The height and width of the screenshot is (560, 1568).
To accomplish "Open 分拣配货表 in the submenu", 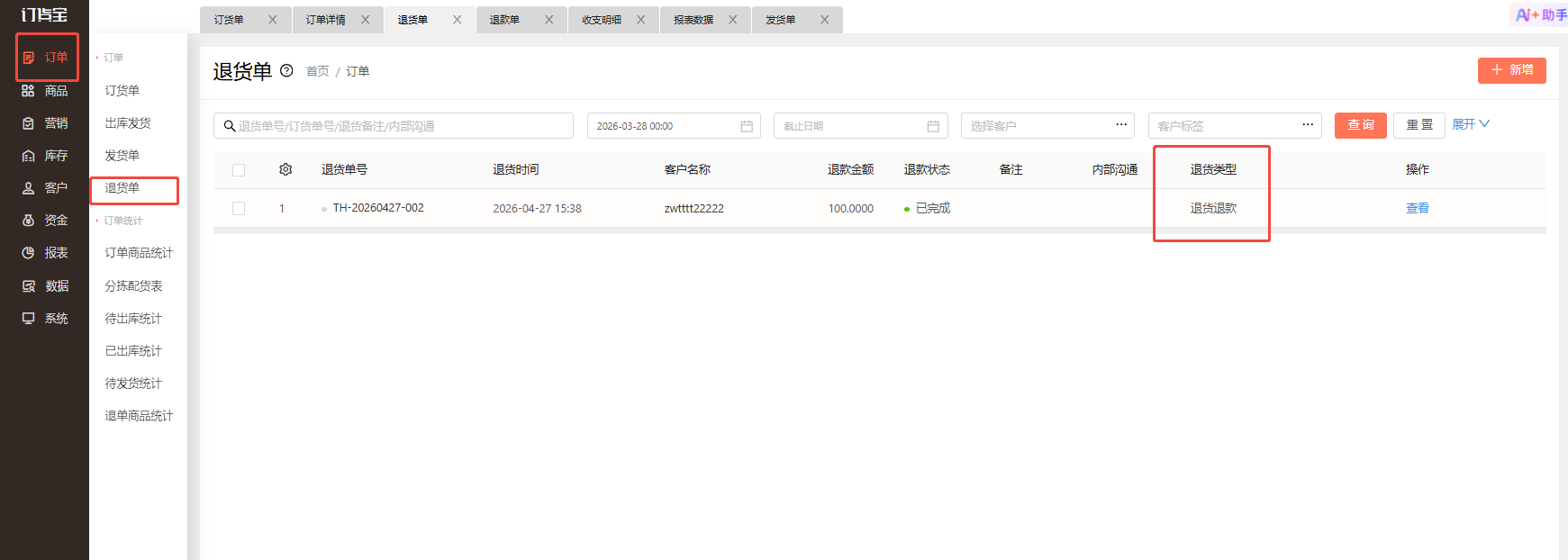I will click(133, 286).
